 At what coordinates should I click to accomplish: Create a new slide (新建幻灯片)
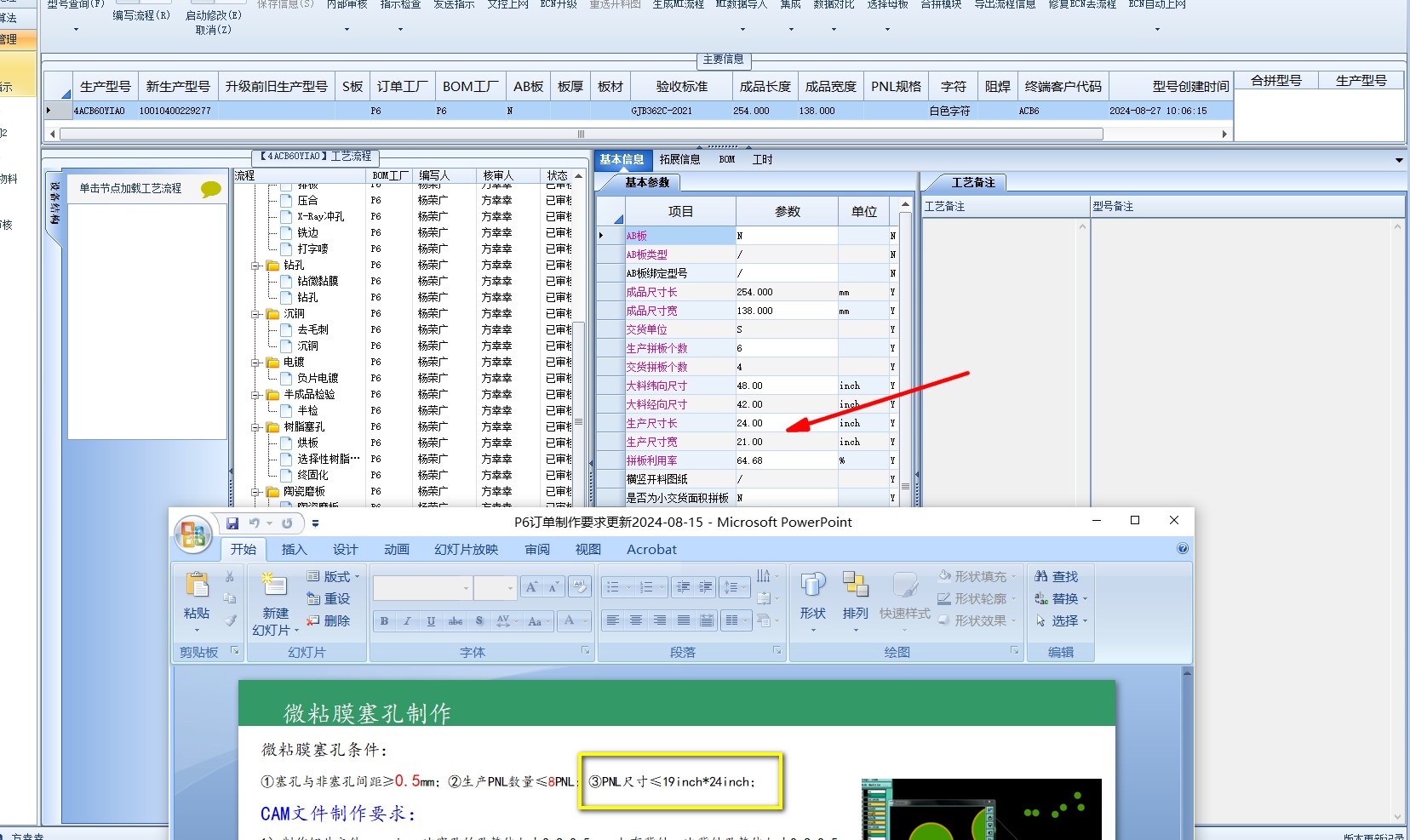[x=275, y=603]
